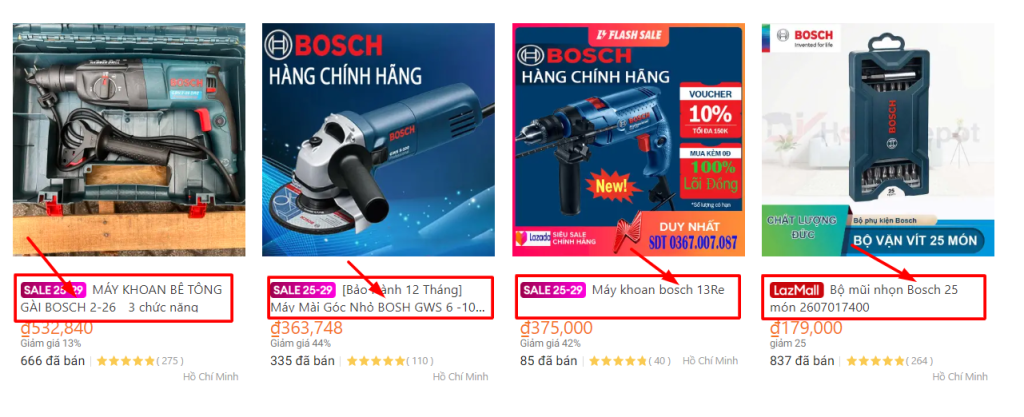Open the Bosch 2-26 hammer drill photo
Image resolution: width=1024 pixels, height=417 pixels.
click(x=129, y=140)
